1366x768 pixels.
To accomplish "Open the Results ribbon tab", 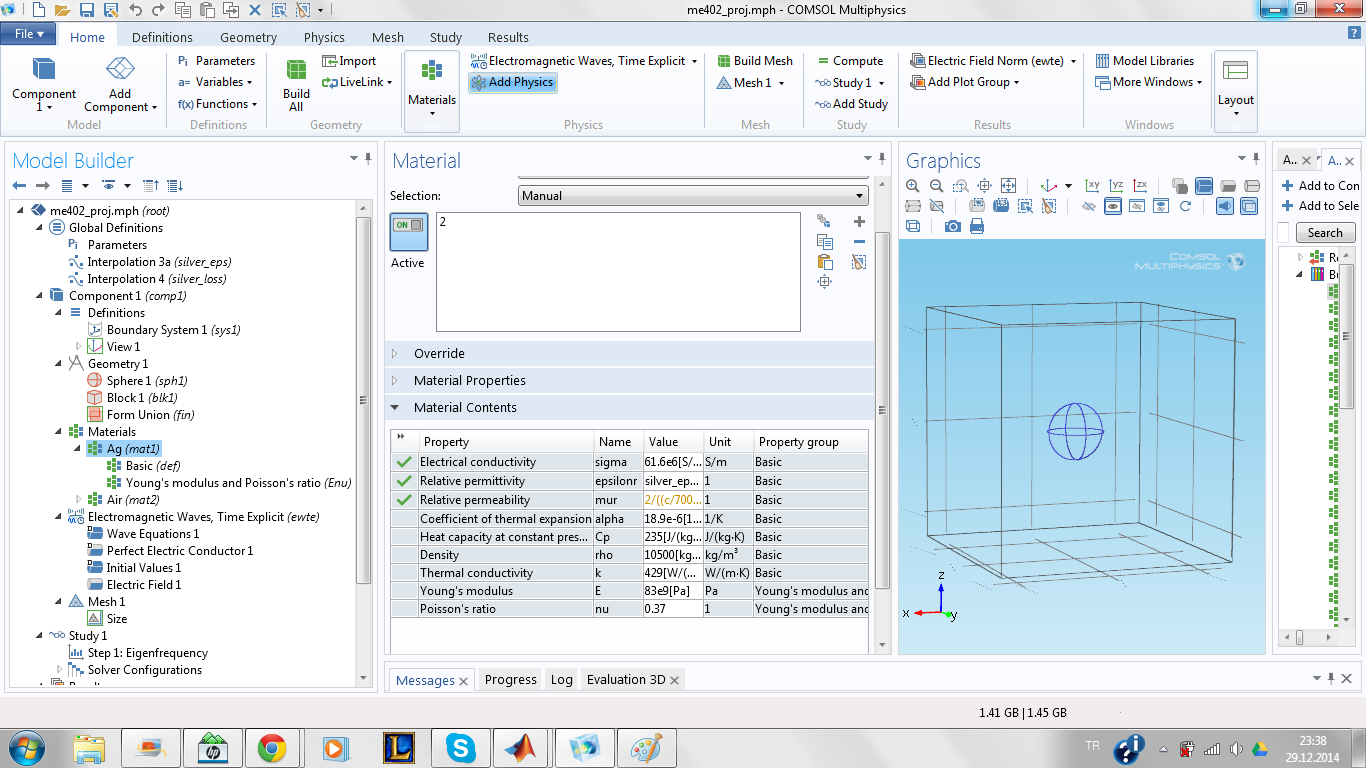I will click(x=508, y=38).
